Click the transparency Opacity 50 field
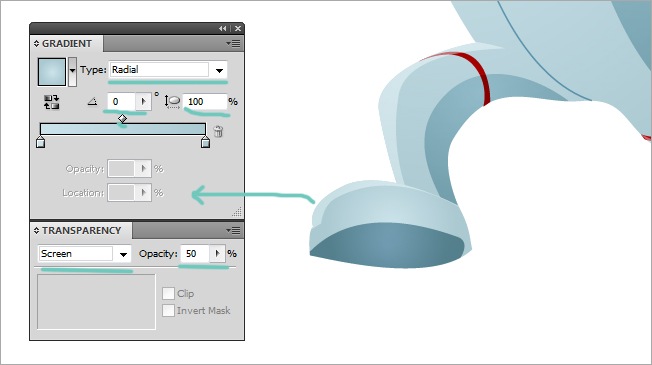This screenshot has height=365, width=652. [195, 254]
